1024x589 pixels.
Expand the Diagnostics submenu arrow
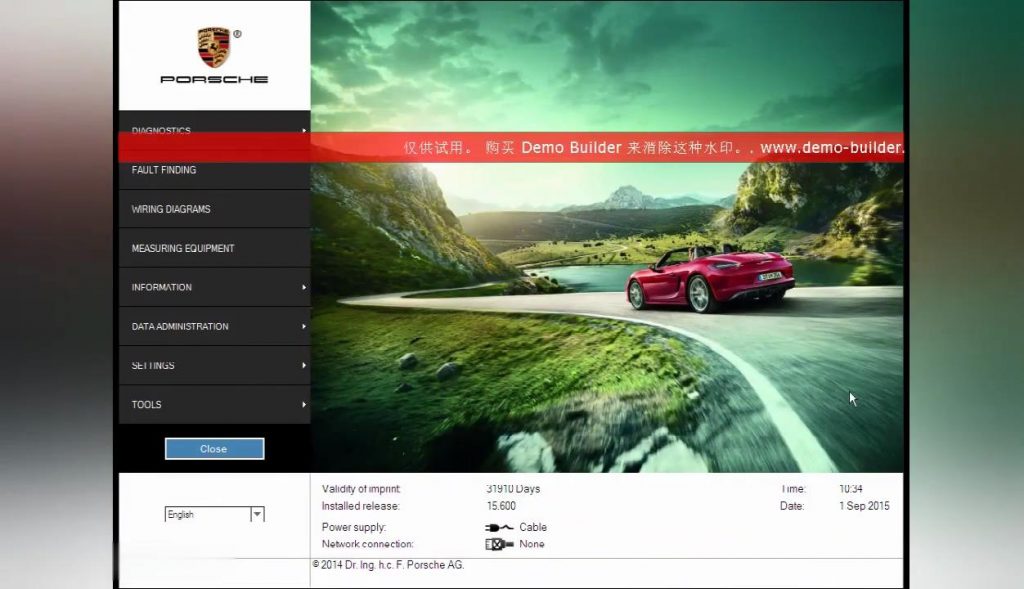[304, 130]
